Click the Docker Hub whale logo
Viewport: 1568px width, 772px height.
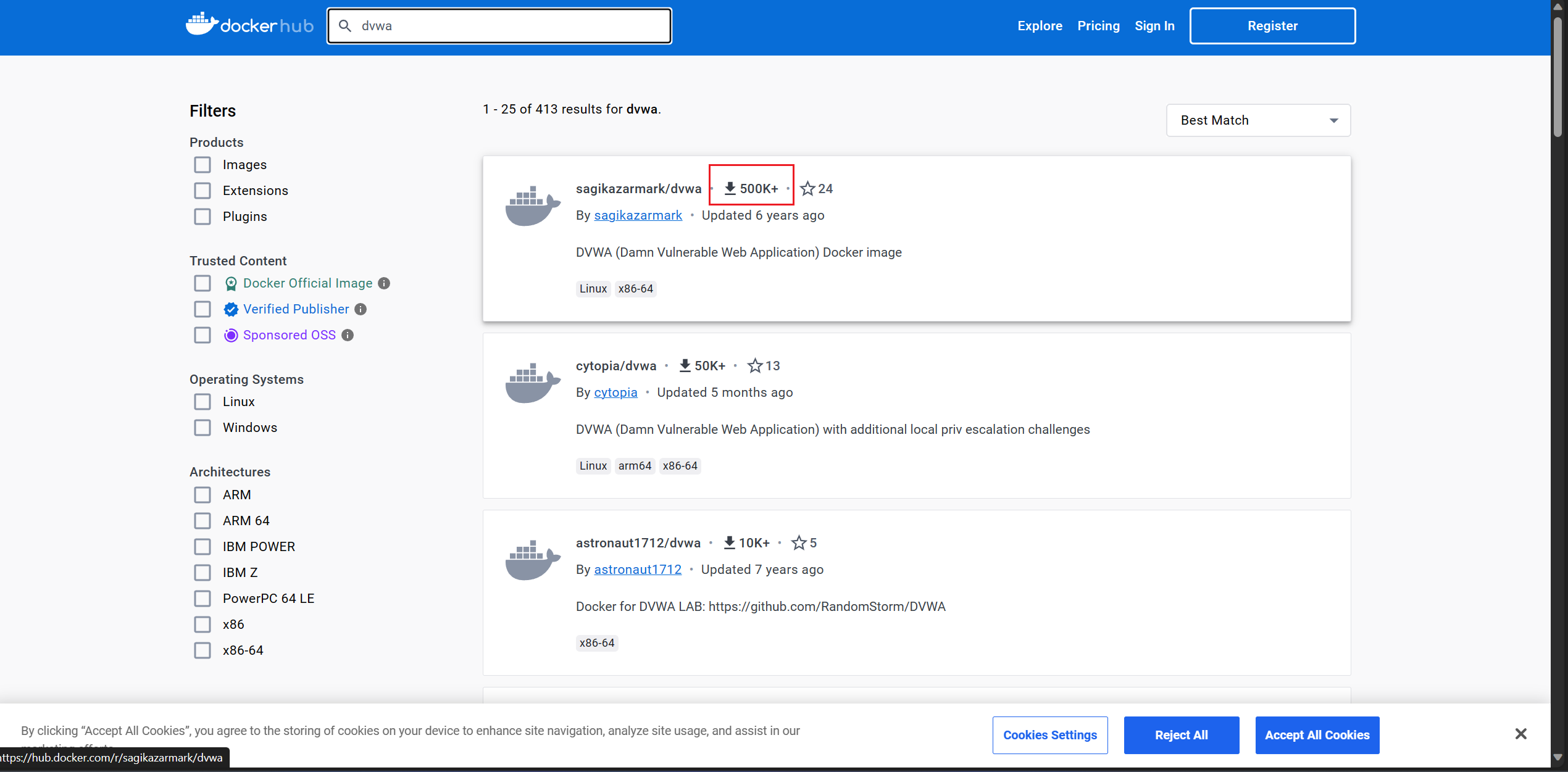pos(202,25)
